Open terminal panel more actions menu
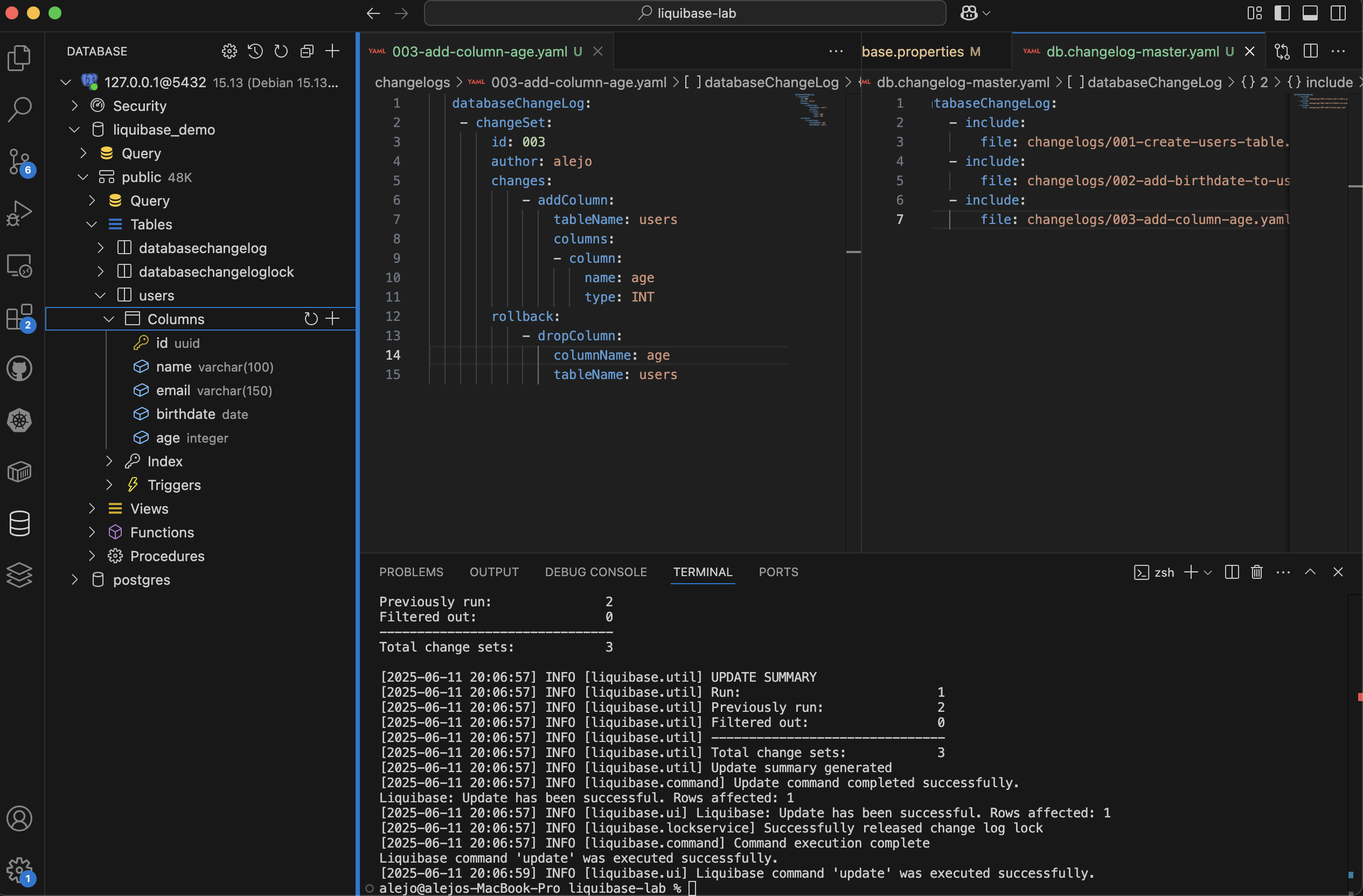This screenshot has height=896, width=1363. pos(1283,572)
